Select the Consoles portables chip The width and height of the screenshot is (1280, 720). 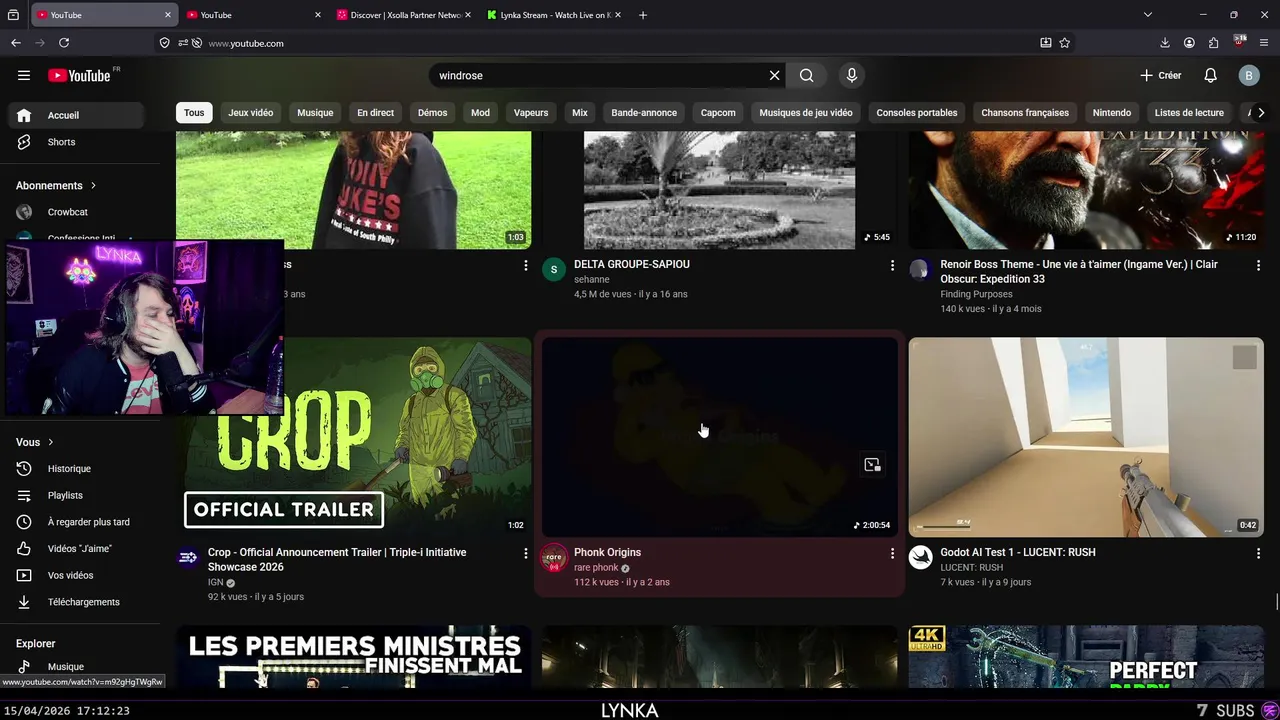coord(917,113)
